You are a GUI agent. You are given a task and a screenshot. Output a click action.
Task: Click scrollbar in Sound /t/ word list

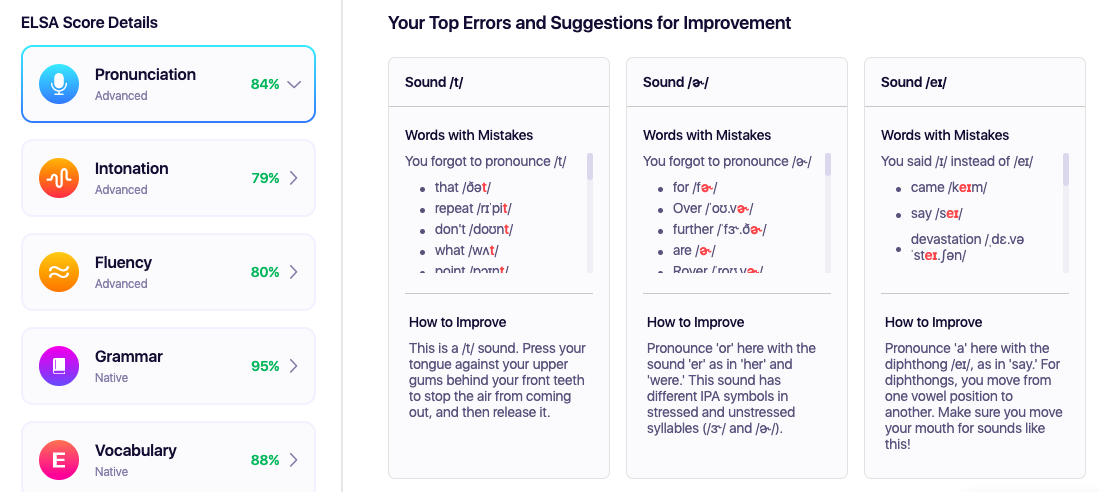(590, 167)
